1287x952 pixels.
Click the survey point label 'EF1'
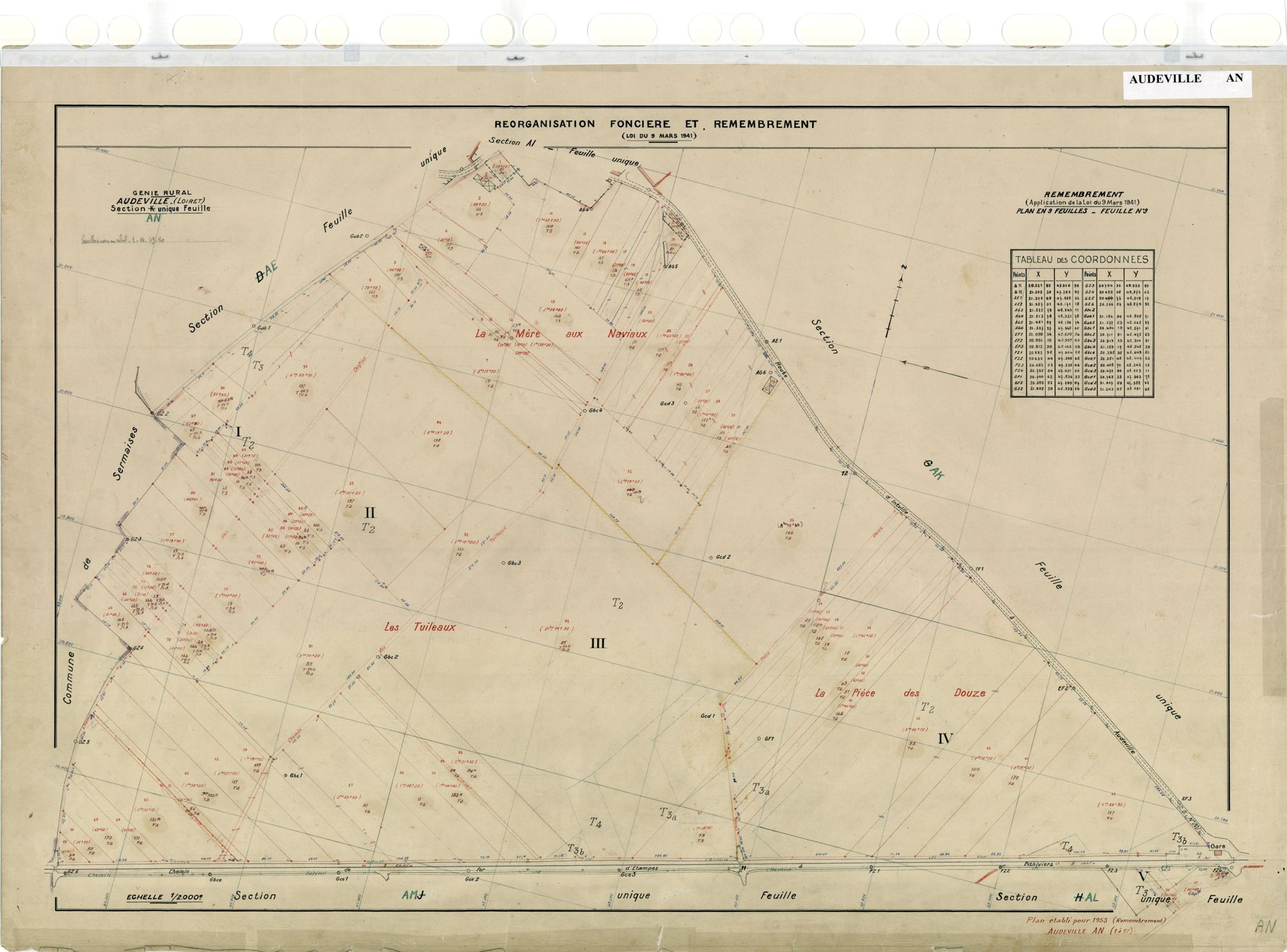pyautogui.click(x=981, y=569)
